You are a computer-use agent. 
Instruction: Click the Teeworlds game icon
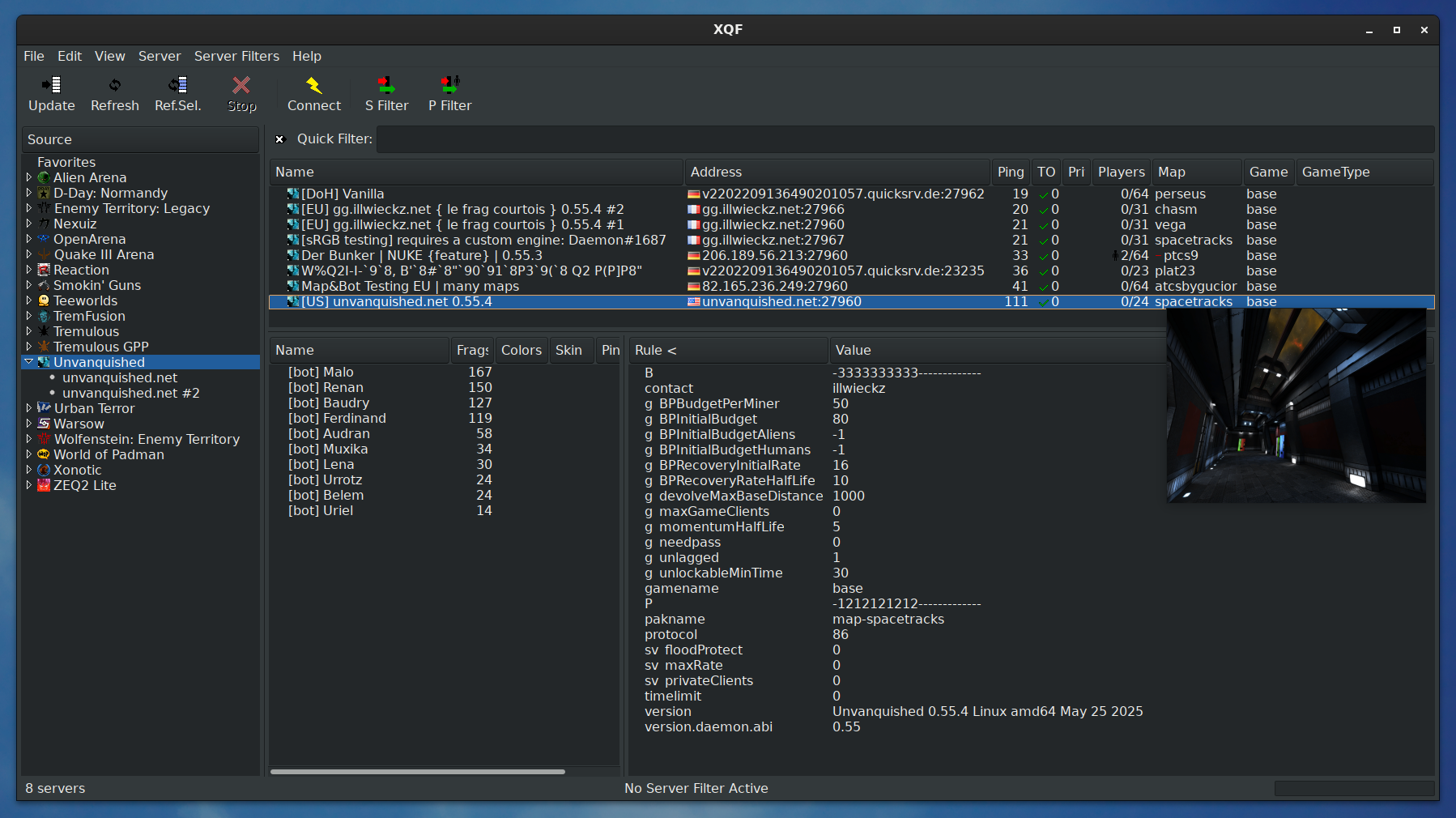(x=45, y=300)
